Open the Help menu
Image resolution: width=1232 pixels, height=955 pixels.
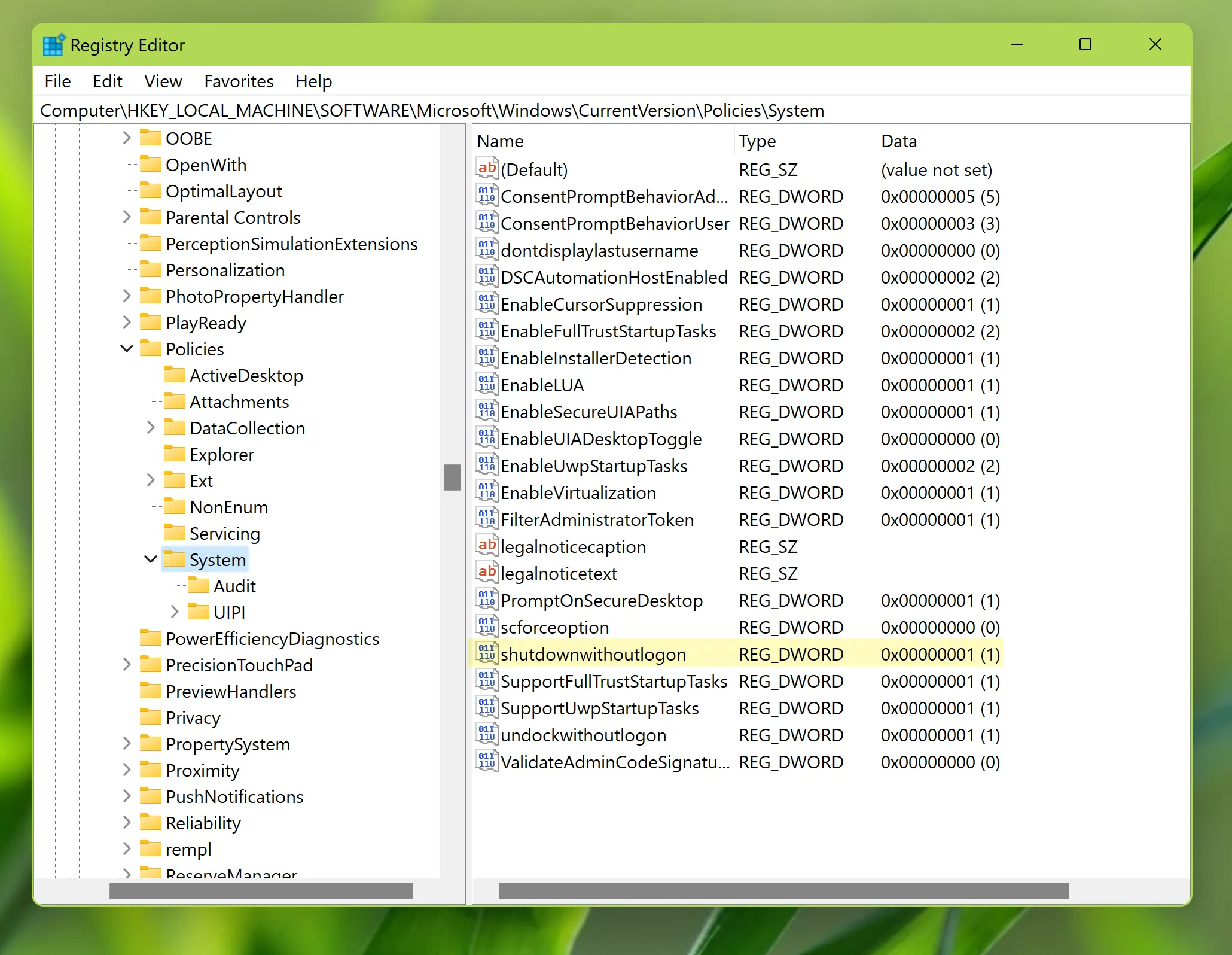(313, 81)
